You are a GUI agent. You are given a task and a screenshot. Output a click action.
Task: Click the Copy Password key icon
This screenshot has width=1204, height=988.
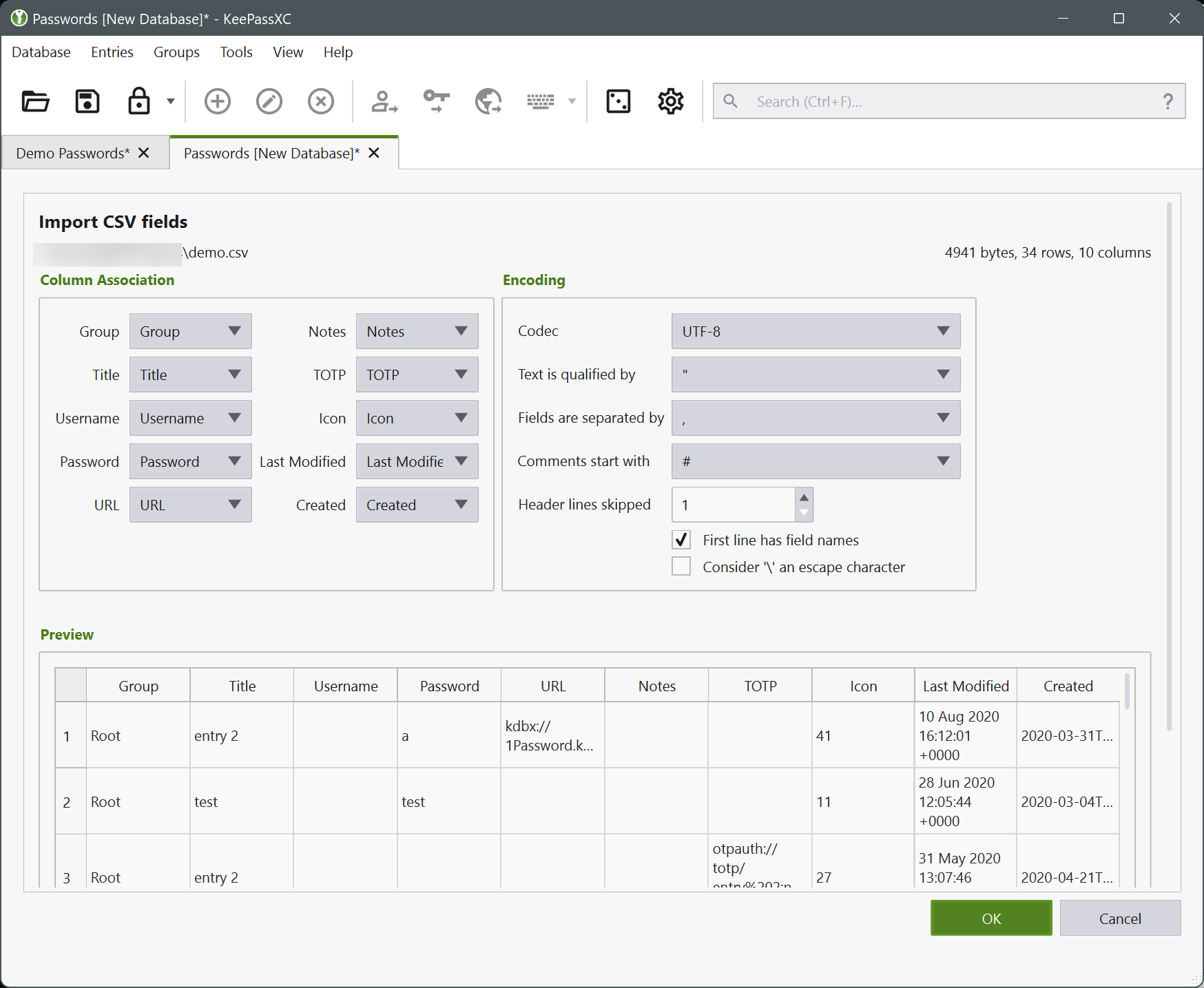pos(436,101)
